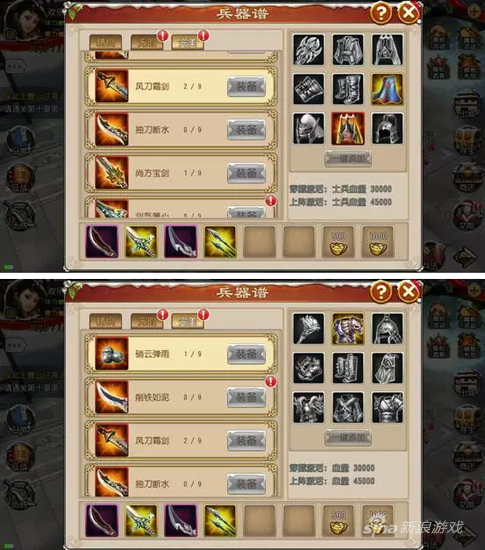485x550 pixels.
Task: Close the lower 兵器谱 window with X
Action: [x=409, y=291]
